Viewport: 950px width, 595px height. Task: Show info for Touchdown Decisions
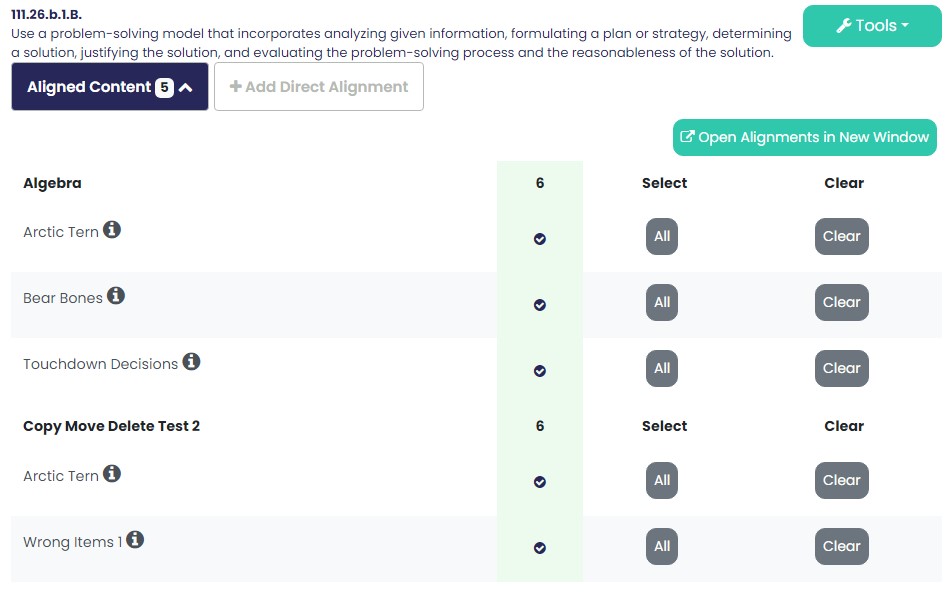[191, 362]
